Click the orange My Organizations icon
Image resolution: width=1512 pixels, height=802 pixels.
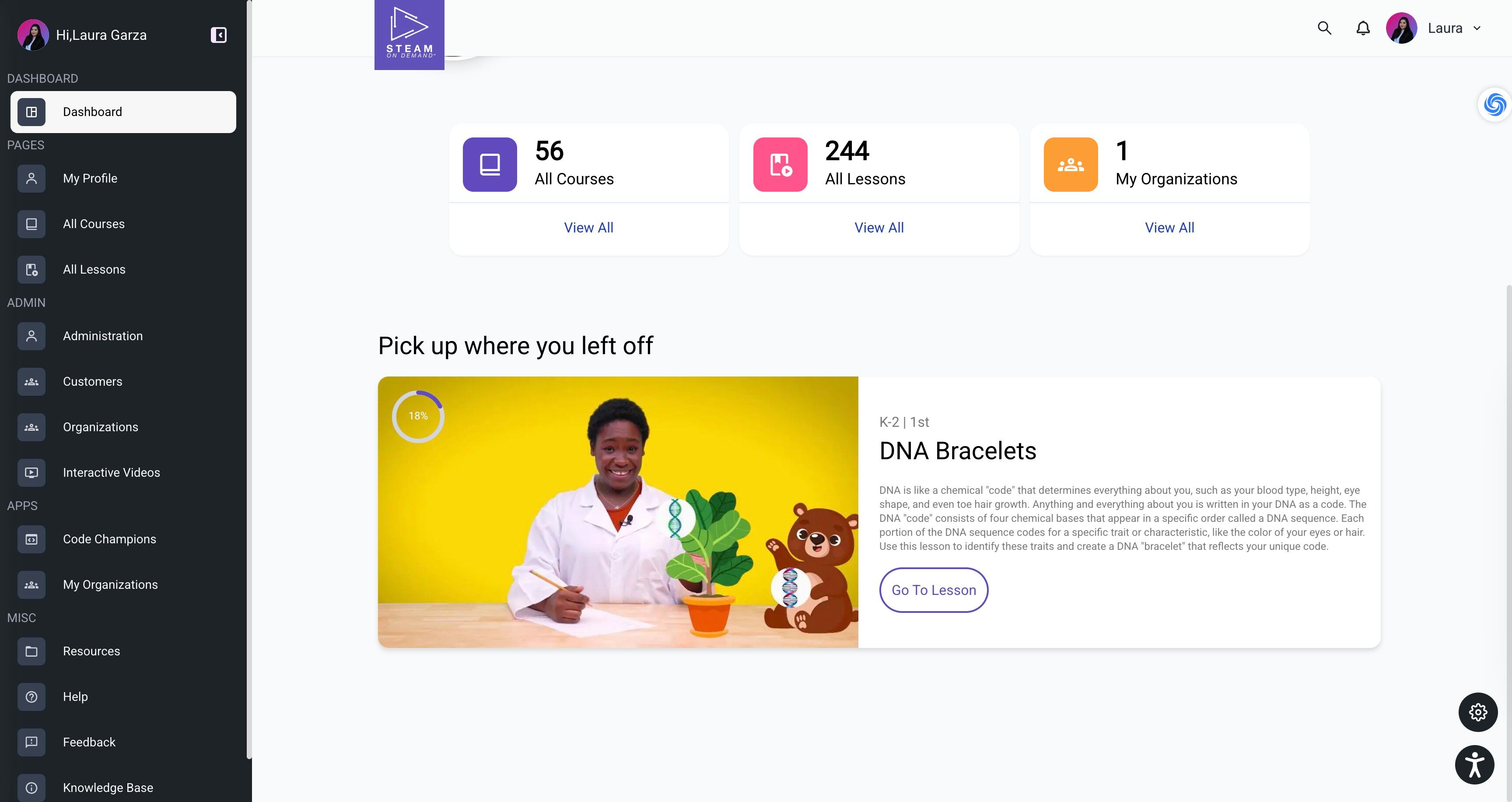(1071, 165)
